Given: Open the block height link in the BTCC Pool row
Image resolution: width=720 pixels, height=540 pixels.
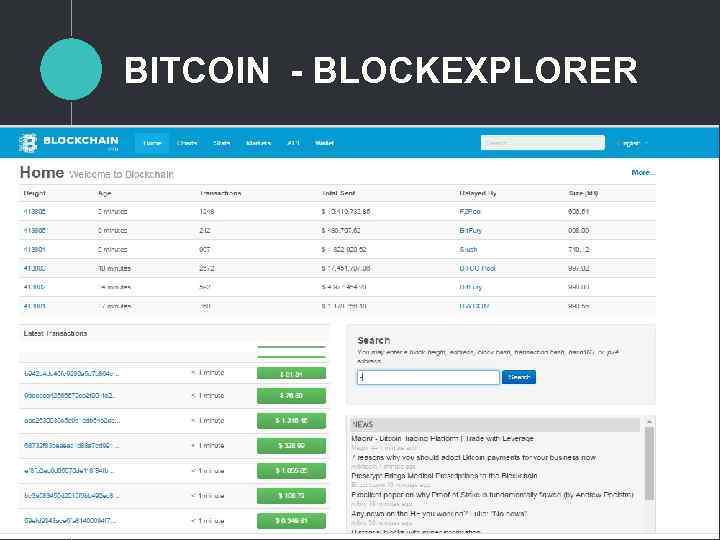Looking at the screenshot, I should click(34, 268).
